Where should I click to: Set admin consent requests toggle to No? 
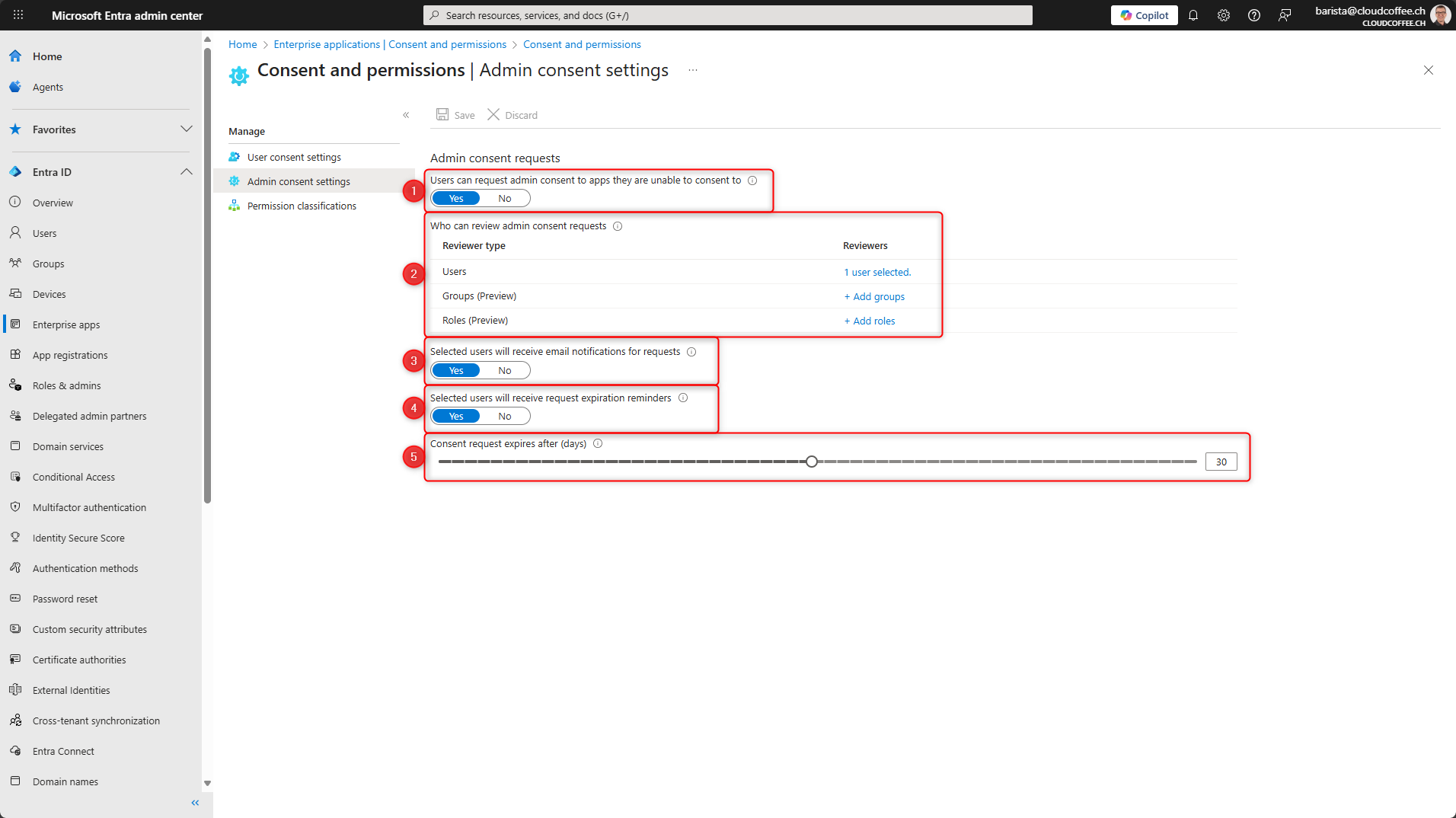[505, 199]
